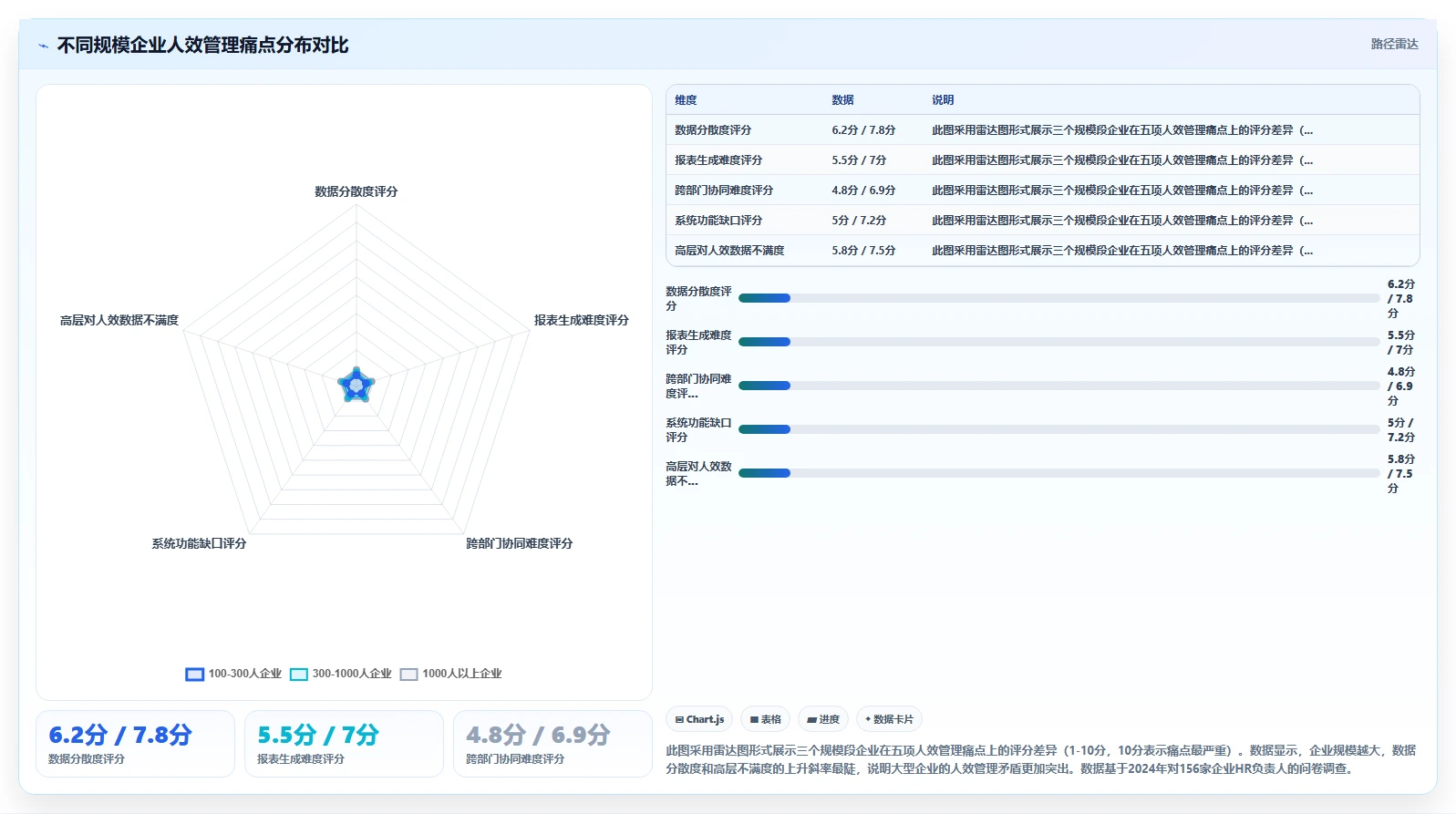Click the radar chart center data points

click(x=356, y=386)
